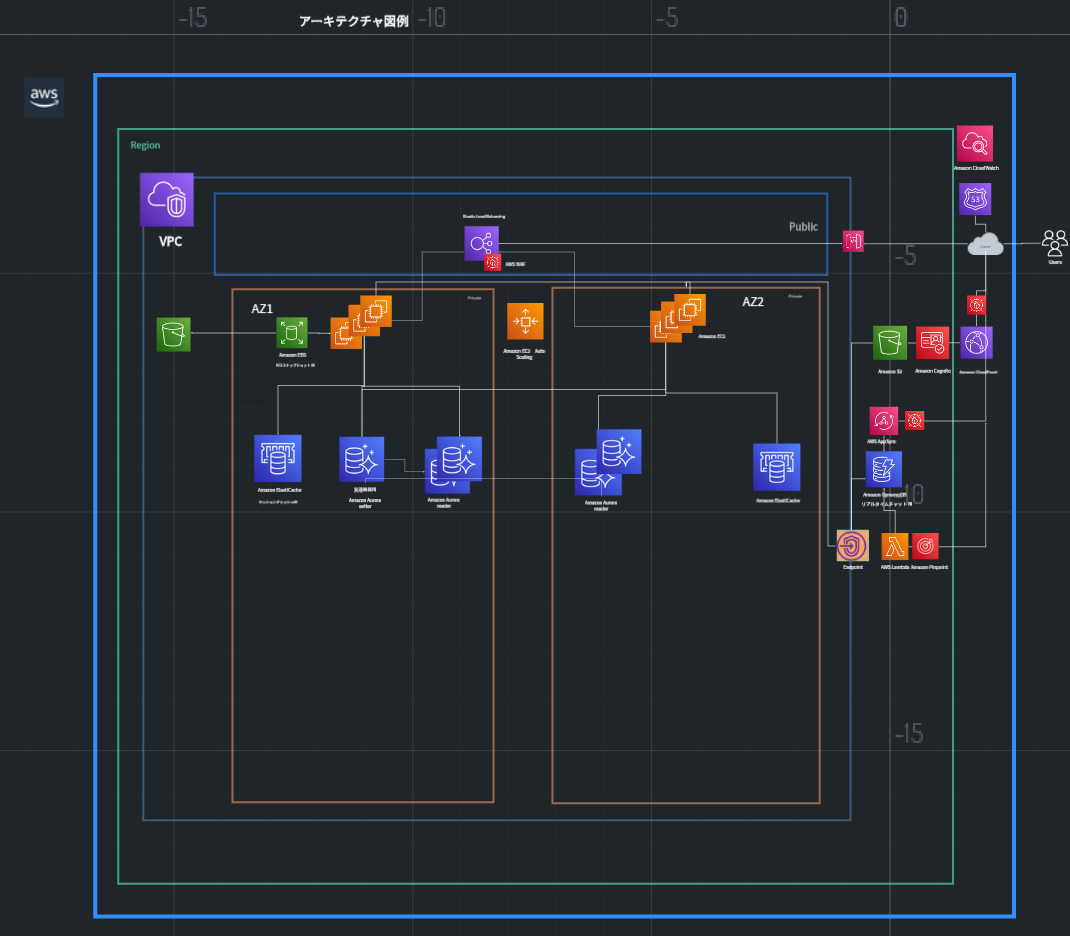Click the Amazon Cognito icon
This screenshot has width=1070, height=936.
coord(932,343)
